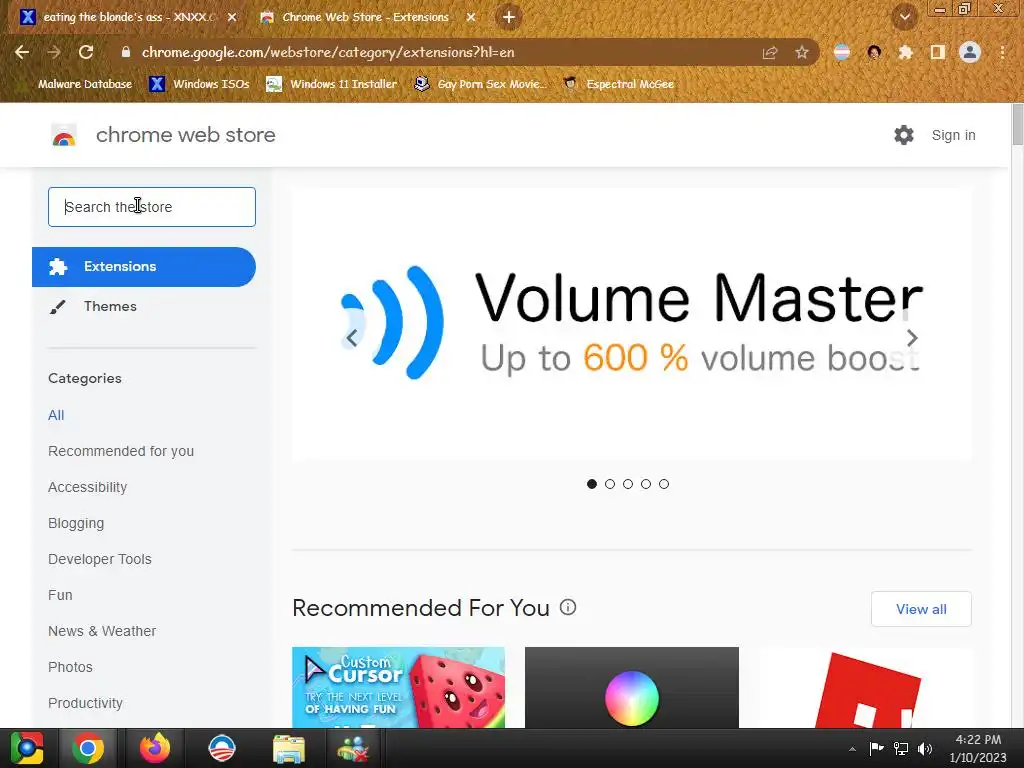The image size is (1024, 768).
Task: Click the avatar extension icon in toolbar
Action: (x=874, y=53)
